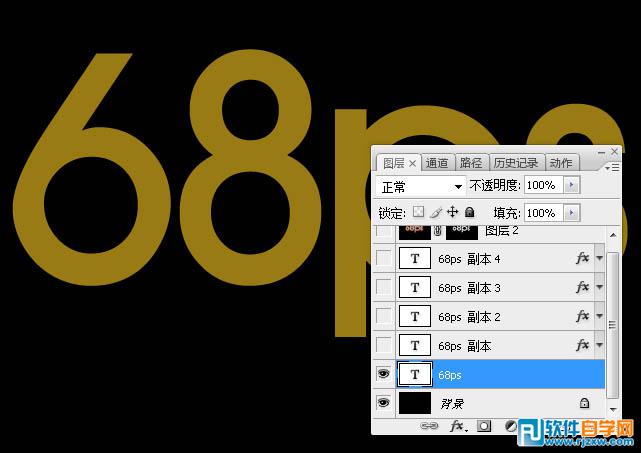Show the 68ps 副本 2 layer
This screenshot has width=641, height=453.
(x=383, y=316)
